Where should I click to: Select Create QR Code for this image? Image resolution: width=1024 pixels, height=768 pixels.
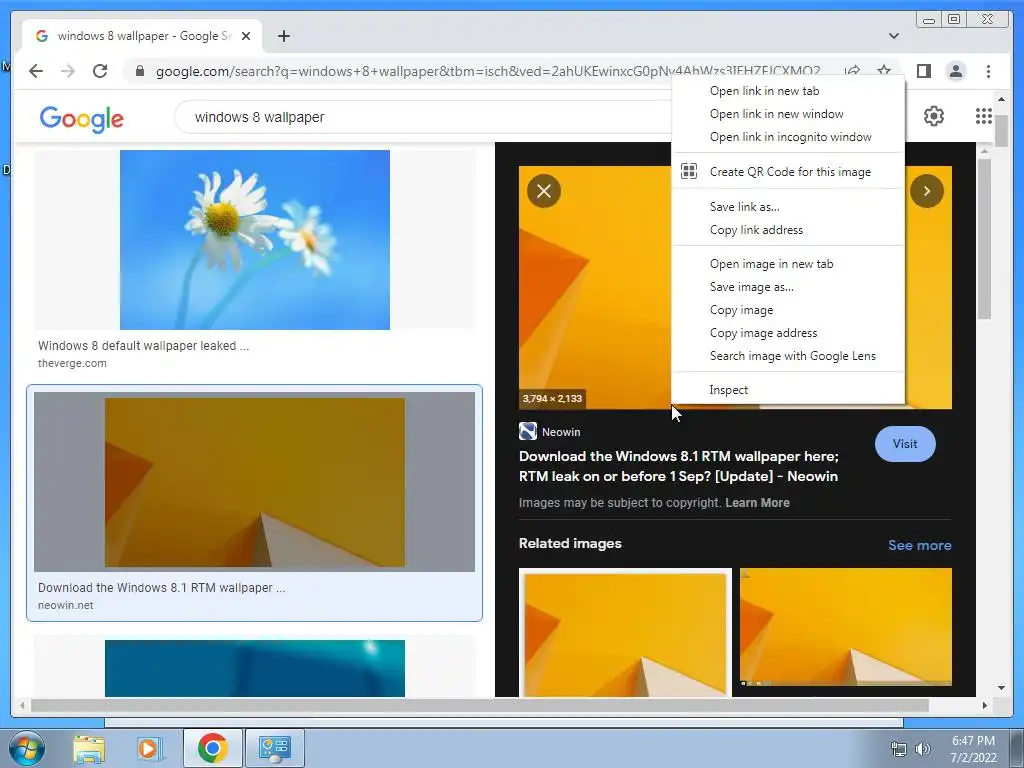[x=788, y=172]
